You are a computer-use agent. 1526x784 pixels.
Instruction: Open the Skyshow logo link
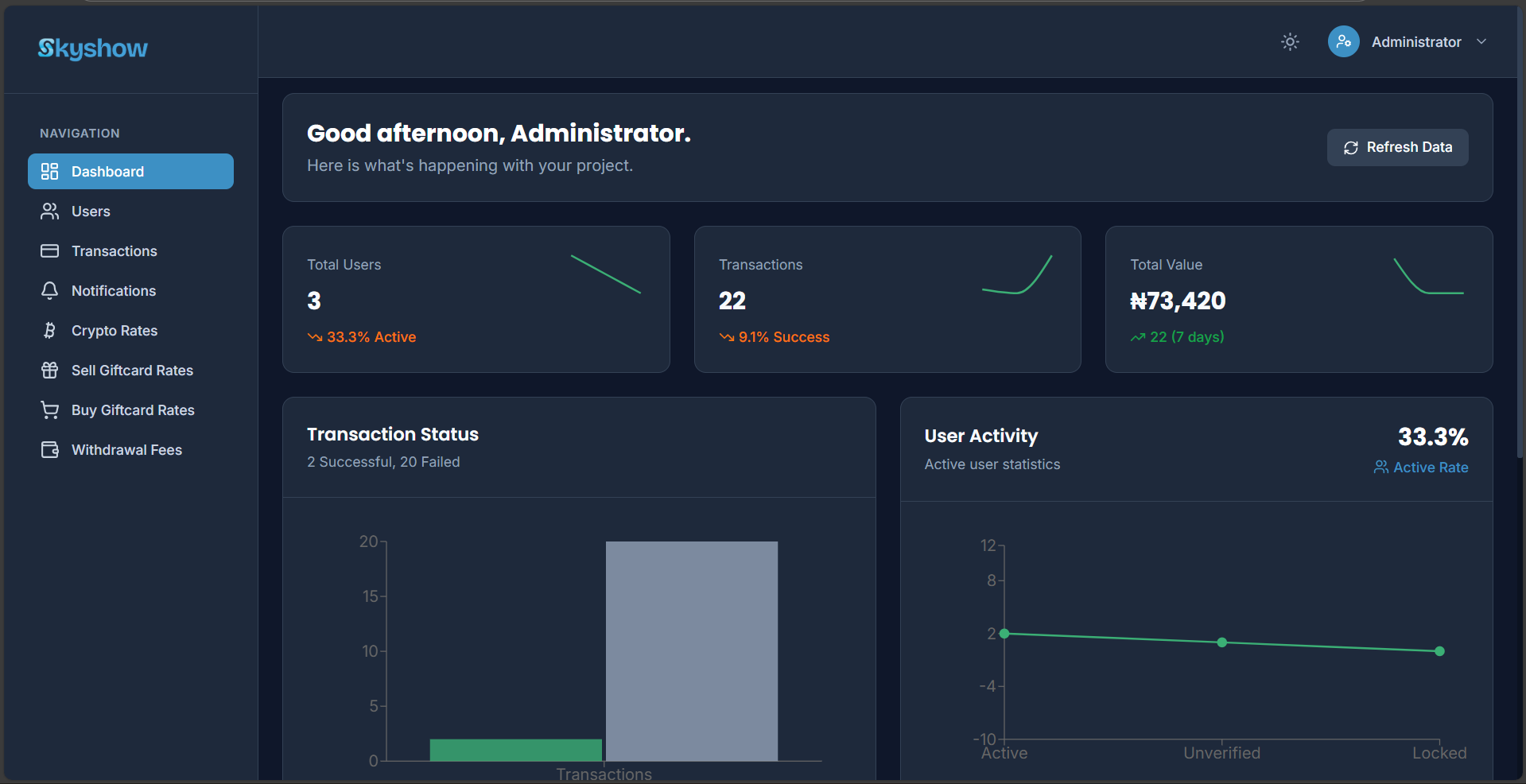[x=92, y=49]
